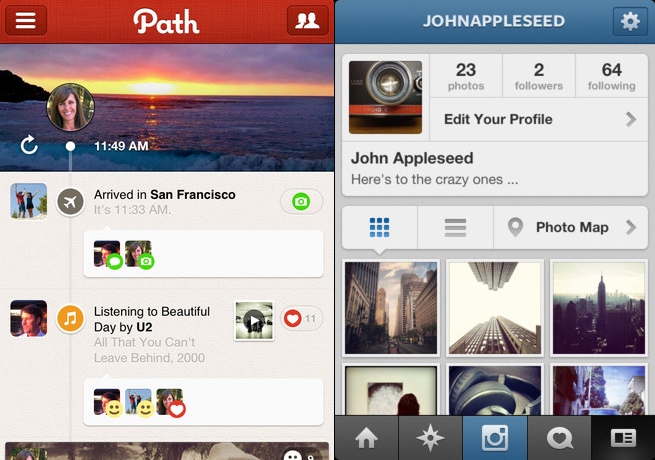Switch to list view of photos
Viewport: 655px width, 460px height.
click(455, 228)
